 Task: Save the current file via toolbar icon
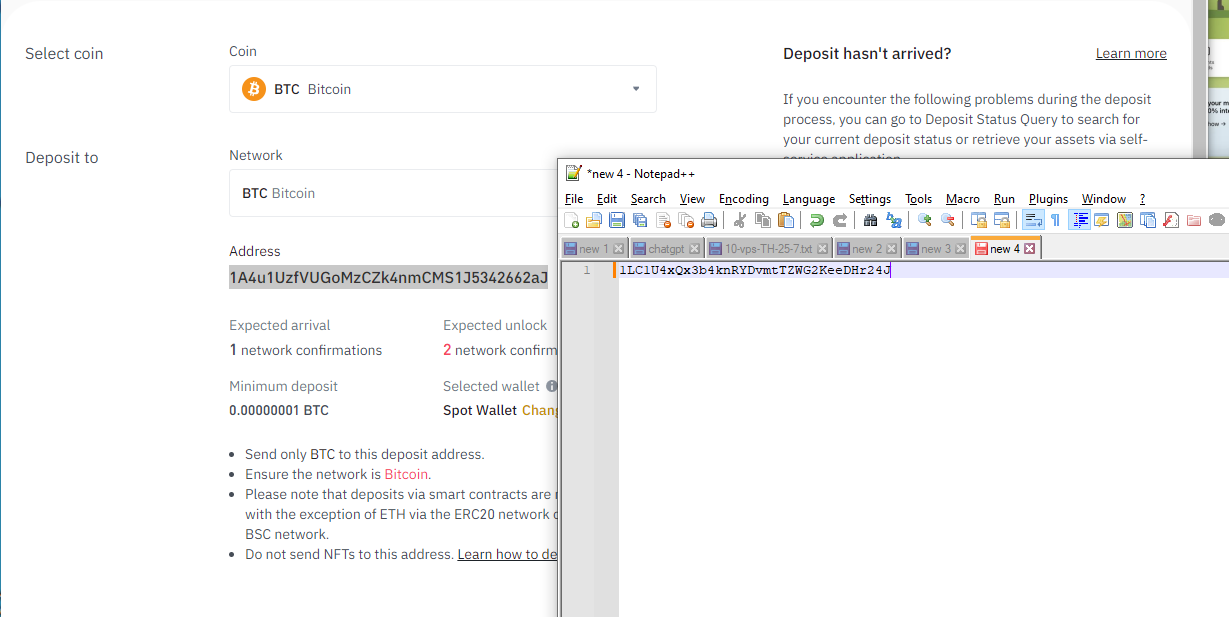[617, 220]
